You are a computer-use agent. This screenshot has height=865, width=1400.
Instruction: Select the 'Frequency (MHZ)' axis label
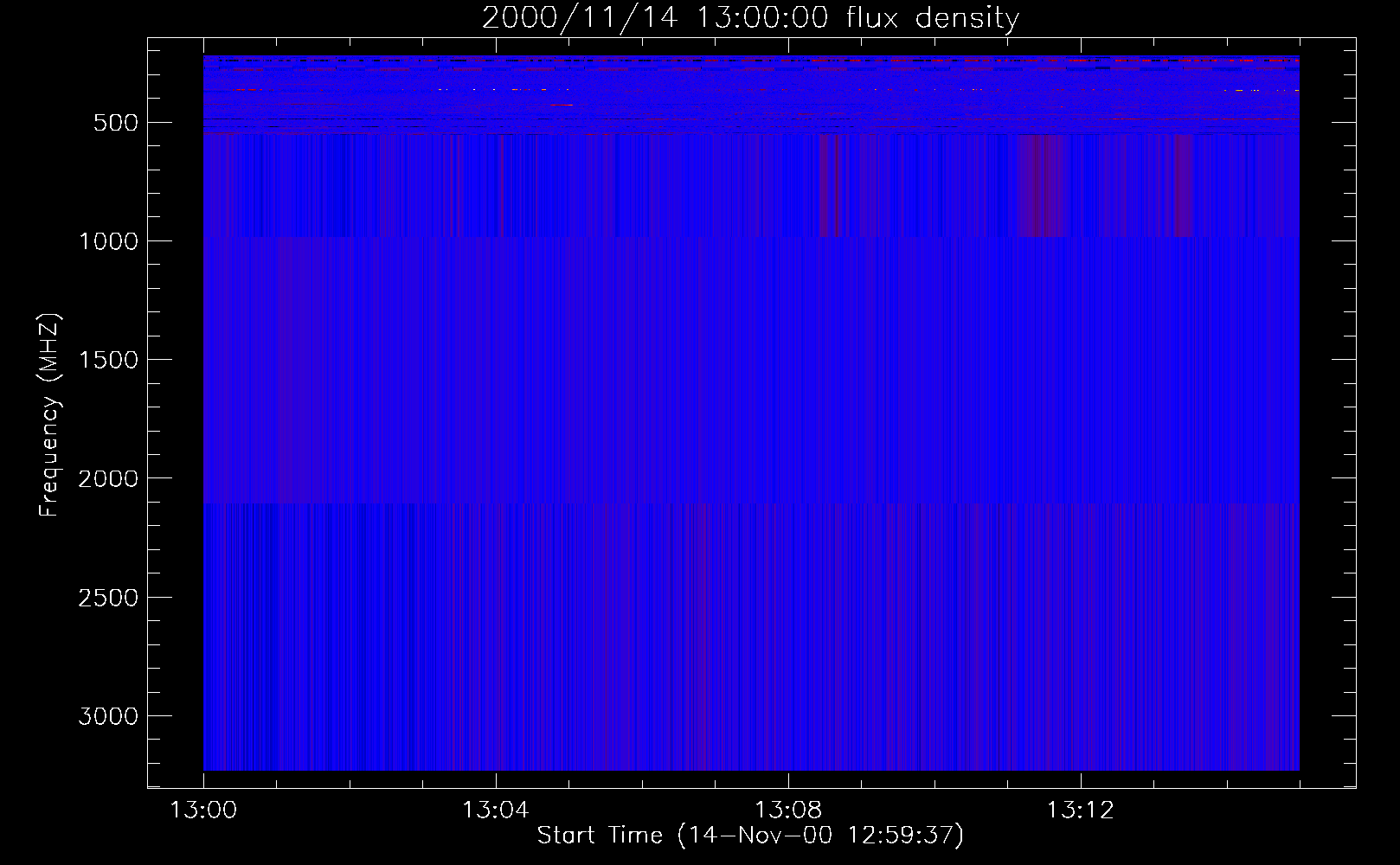click(x=49, y=415)
